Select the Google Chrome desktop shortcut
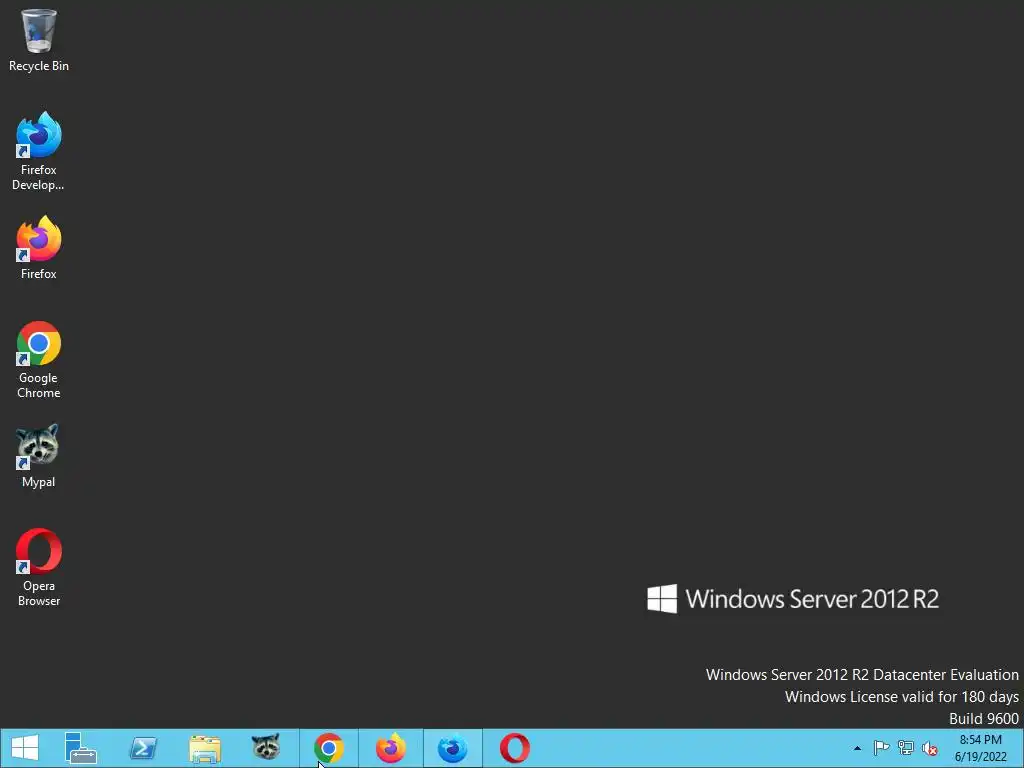Image resolution: width=1024 pixels, height=768 pixels. click(x=39, y=359)
